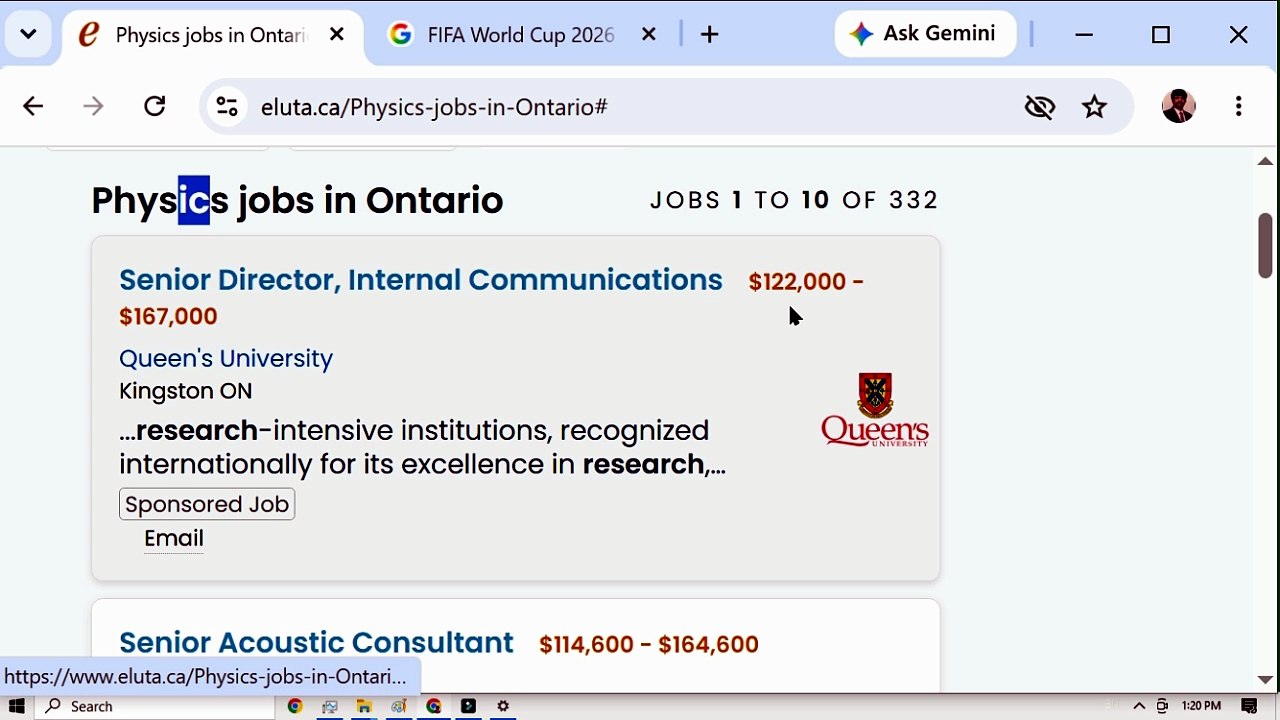Viewport: 1280px width, 720px height.
Task: Open the user profile avatar
Action: (x=1179, y=106)
